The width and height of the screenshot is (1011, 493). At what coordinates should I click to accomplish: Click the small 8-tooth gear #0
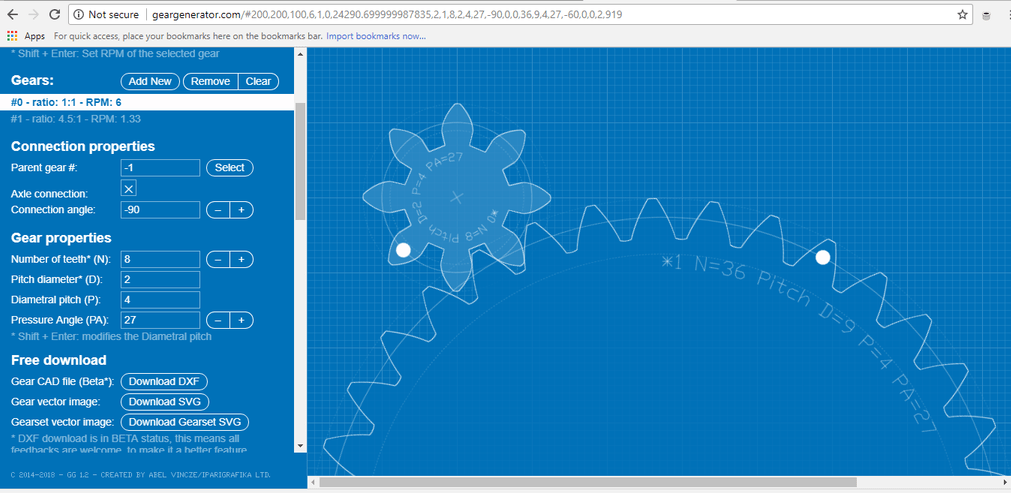(x=456, y=197)
